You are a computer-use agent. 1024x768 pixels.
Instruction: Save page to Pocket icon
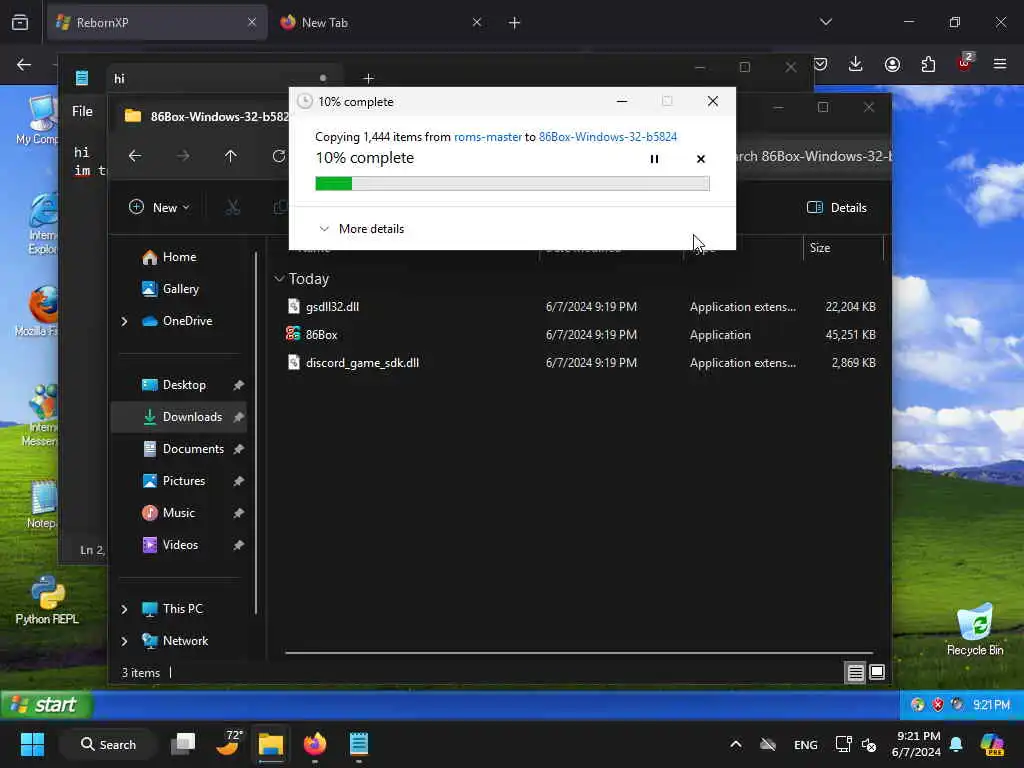821,64
